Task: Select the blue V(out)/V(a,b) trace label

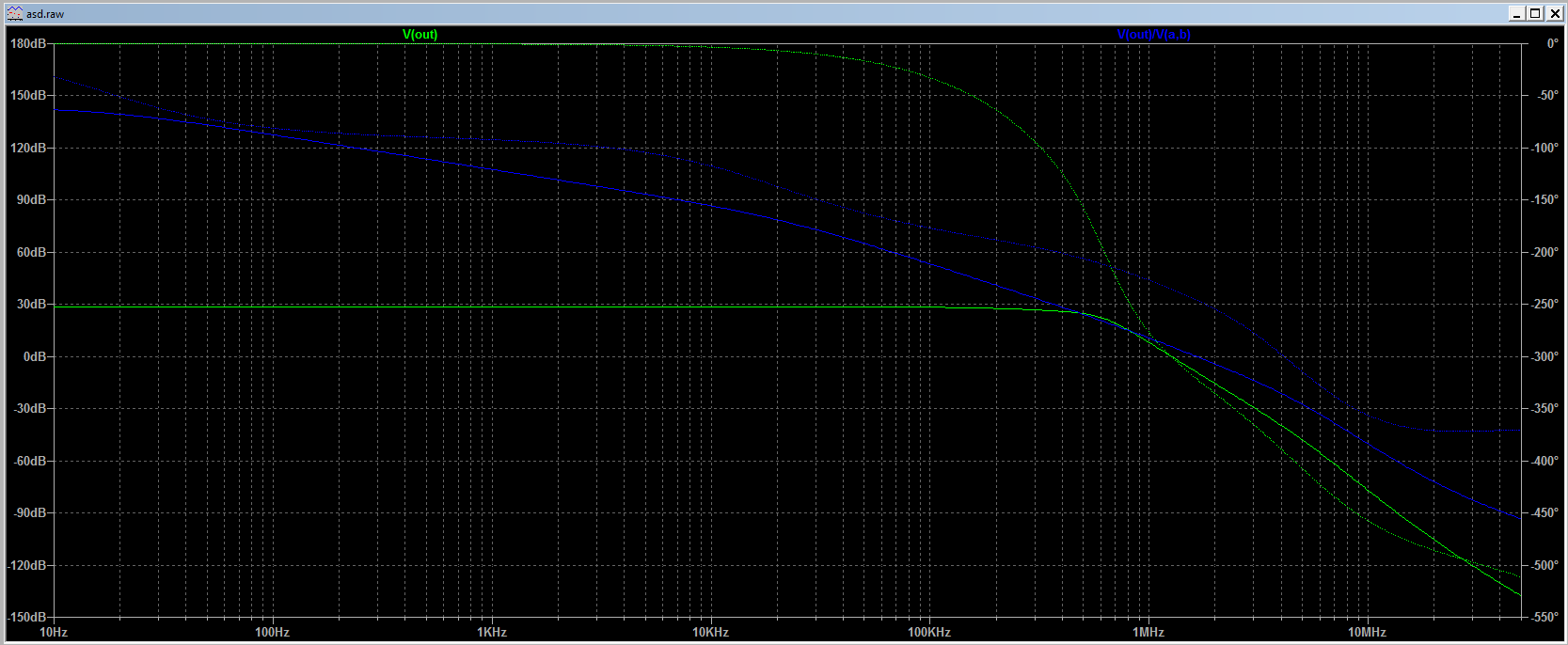Action: click(1154, 35)
